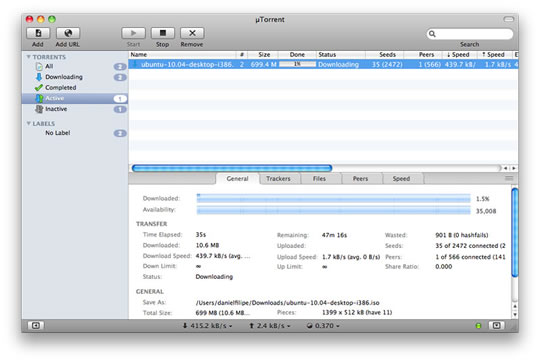
Task: Open the upload speed limit dropdown
Action: [x=270, y=326]
